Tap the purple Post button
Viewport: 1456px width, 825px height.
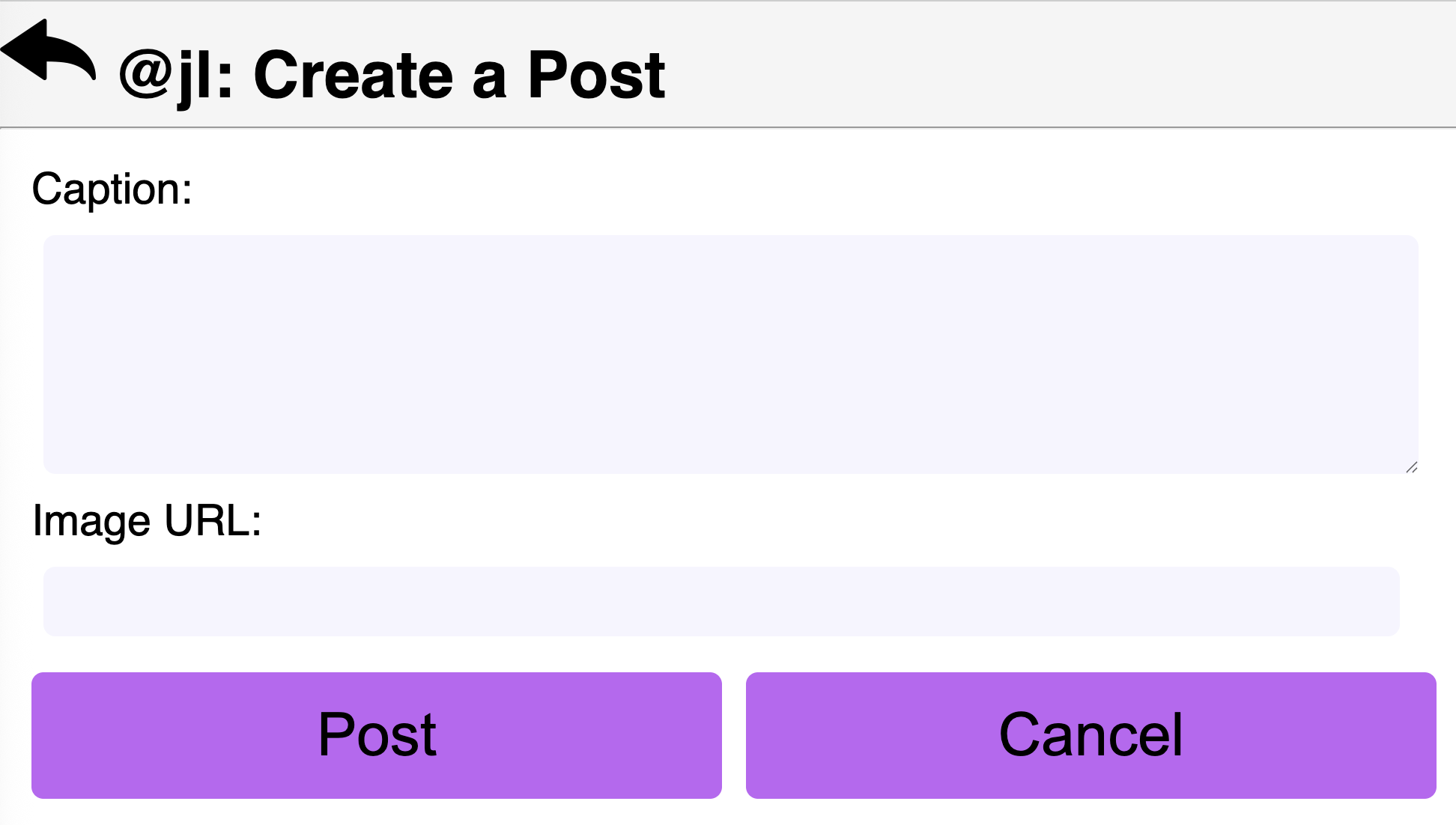(x=376, y=735)
